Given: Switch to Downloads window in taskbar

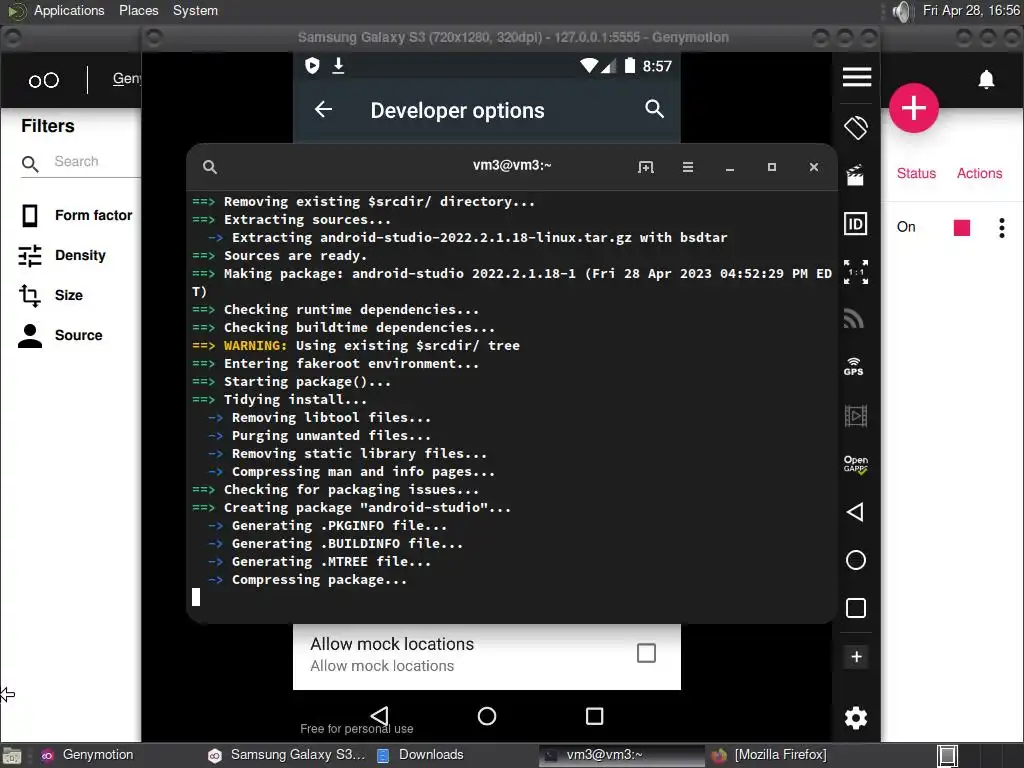Looking at the screenshot, I should point(421,755).
